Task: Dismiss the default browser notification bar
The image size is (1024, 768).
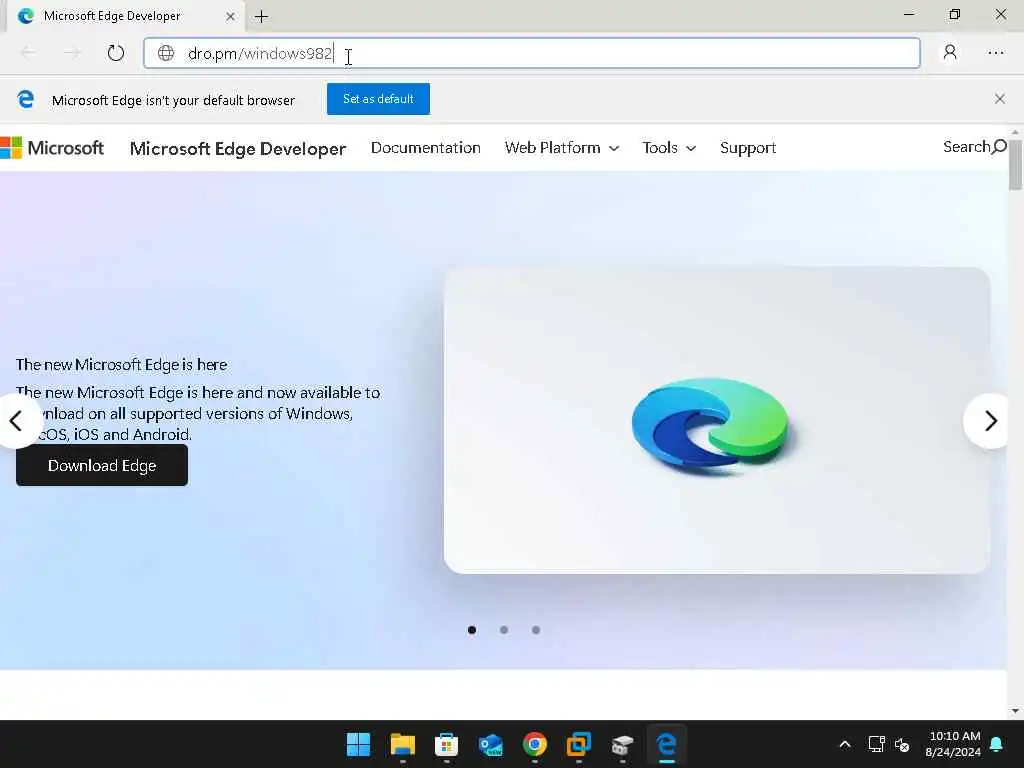Action: click(x=1000, y=99)
